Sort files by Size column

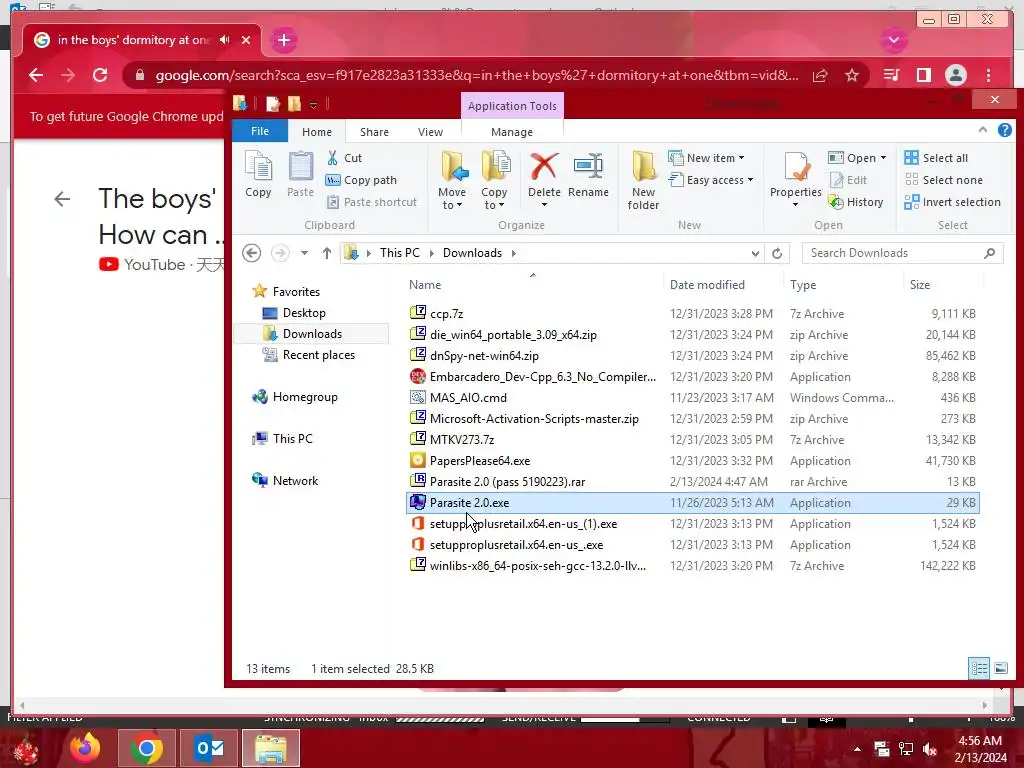pos(920,285)
